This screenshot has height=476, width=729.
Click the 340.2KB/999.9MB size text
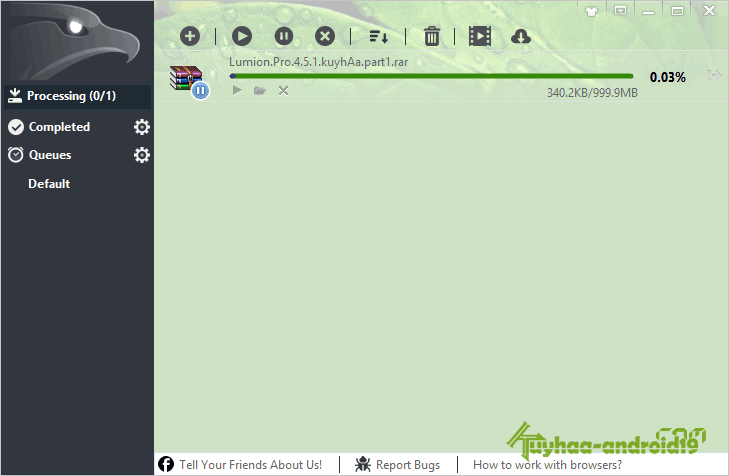(x=592, y=93)
